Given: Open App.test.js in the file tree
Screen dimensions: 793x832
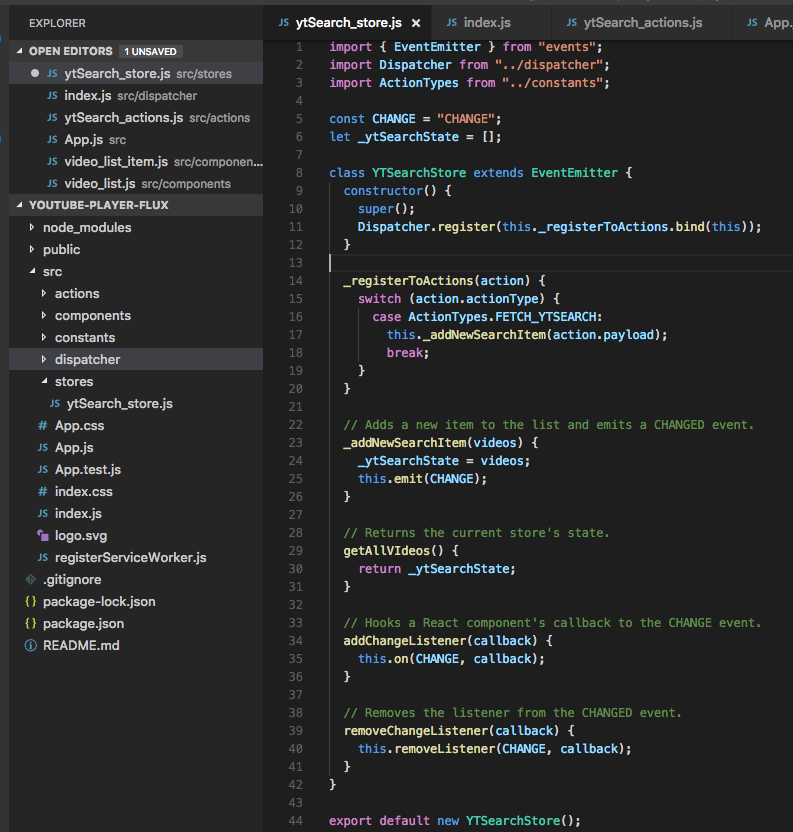Looking at the screenshot, I should coord(136,470).
